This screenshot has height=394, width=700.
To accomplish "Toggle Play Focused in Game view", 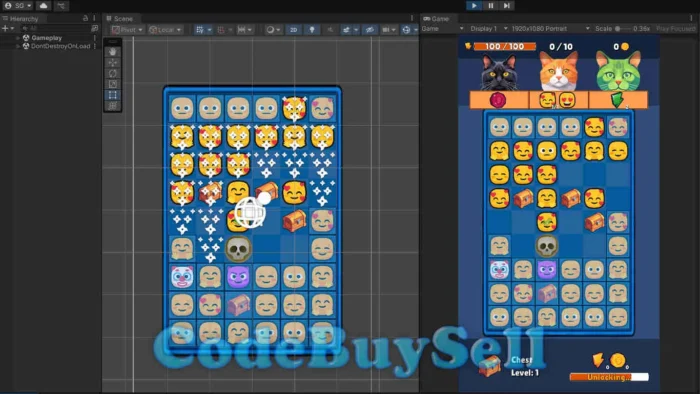I will (x=675, y=28).
